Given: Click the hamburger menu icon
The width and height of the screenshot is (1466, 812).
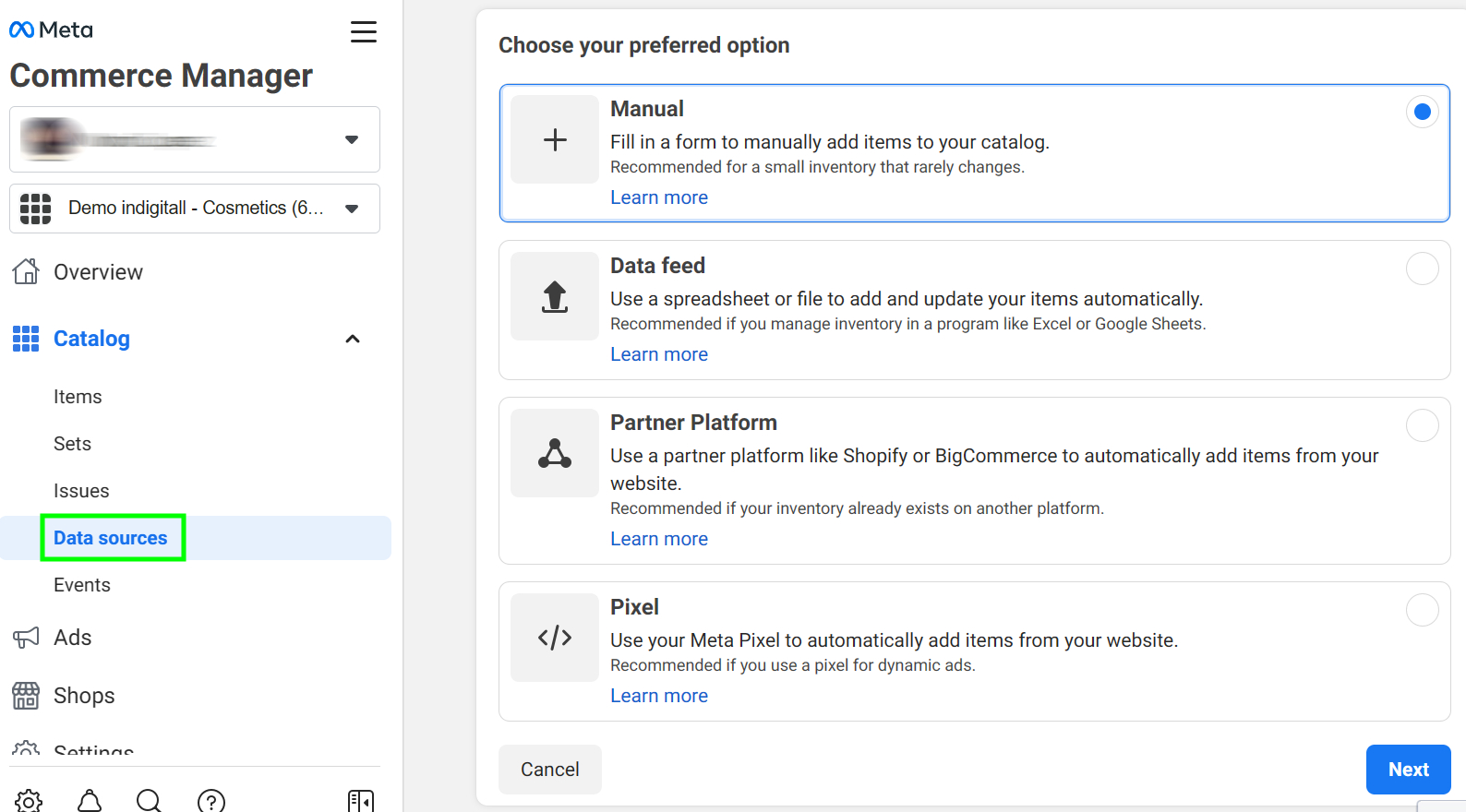Looking at the screenshot, I should point(364,32).
